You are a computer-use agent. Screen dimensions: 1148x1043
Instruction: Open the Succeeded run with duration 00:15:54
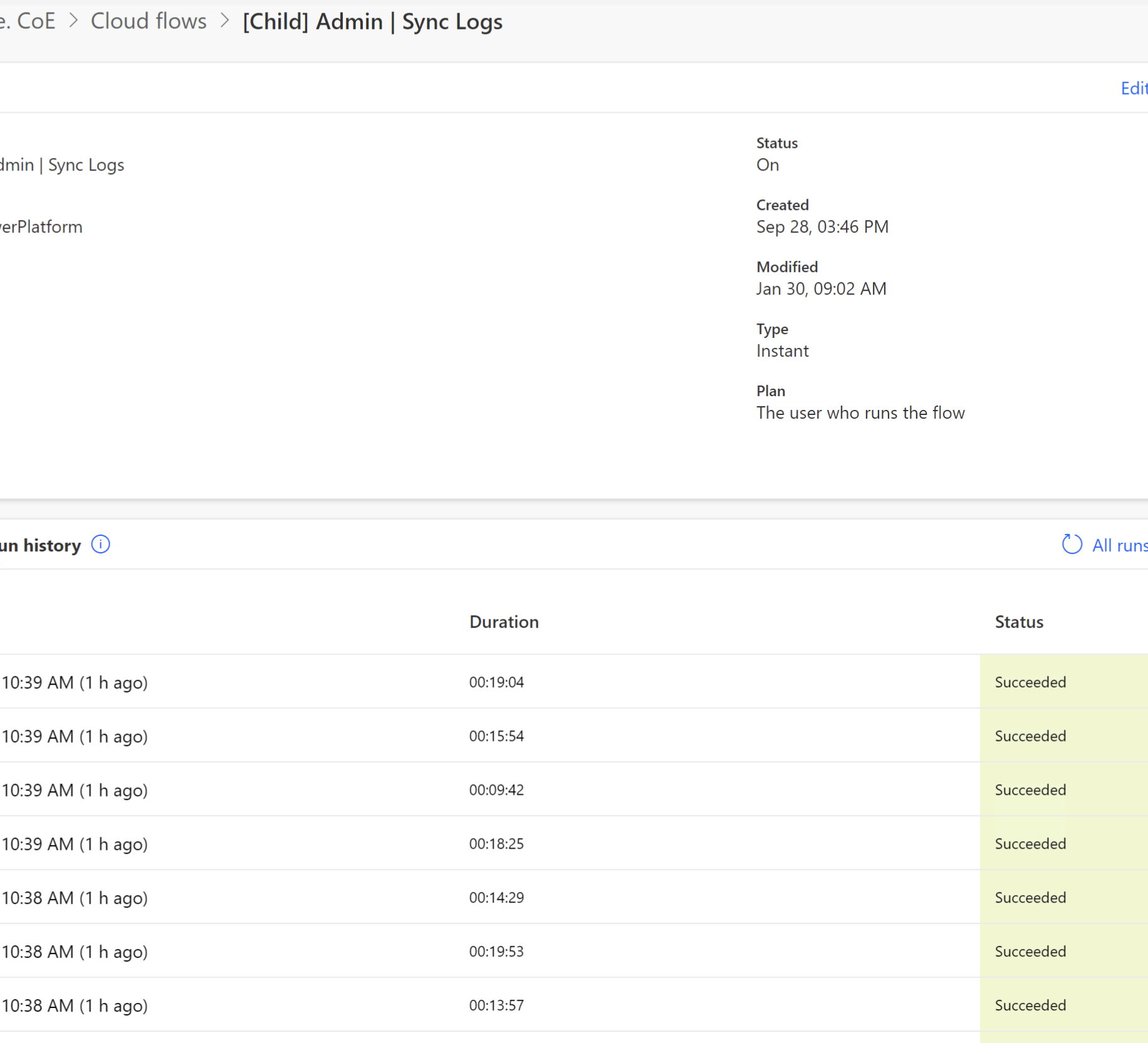point(496,736)
